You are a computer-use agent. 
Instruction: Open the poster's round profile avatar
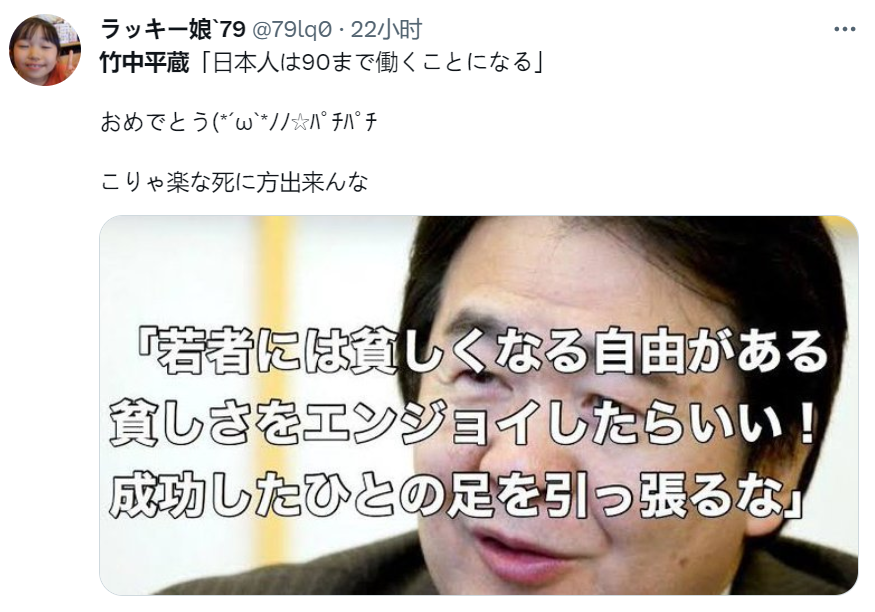pos(45,50)
